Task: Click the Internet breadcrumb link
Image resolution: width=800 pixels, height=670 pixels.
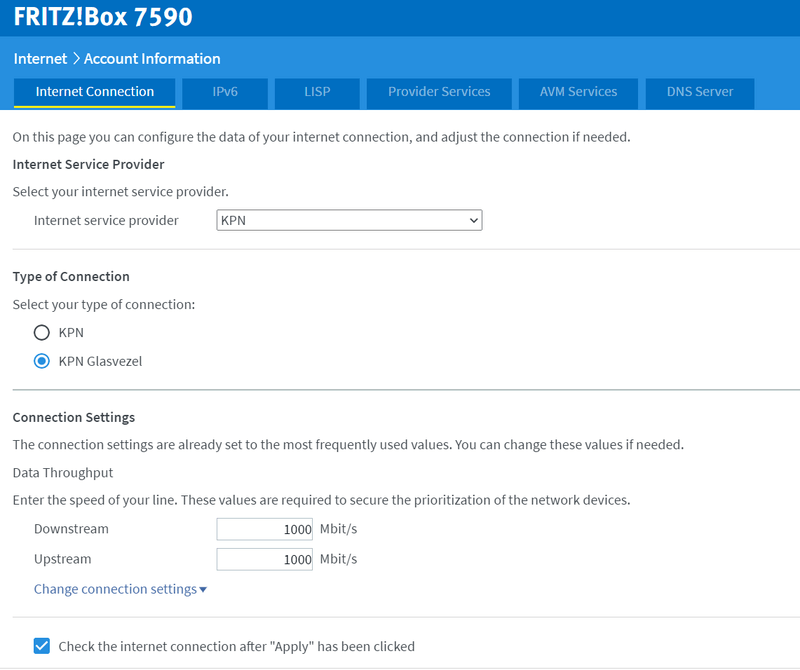Action: pyautogui.click(x=40, y=59)
